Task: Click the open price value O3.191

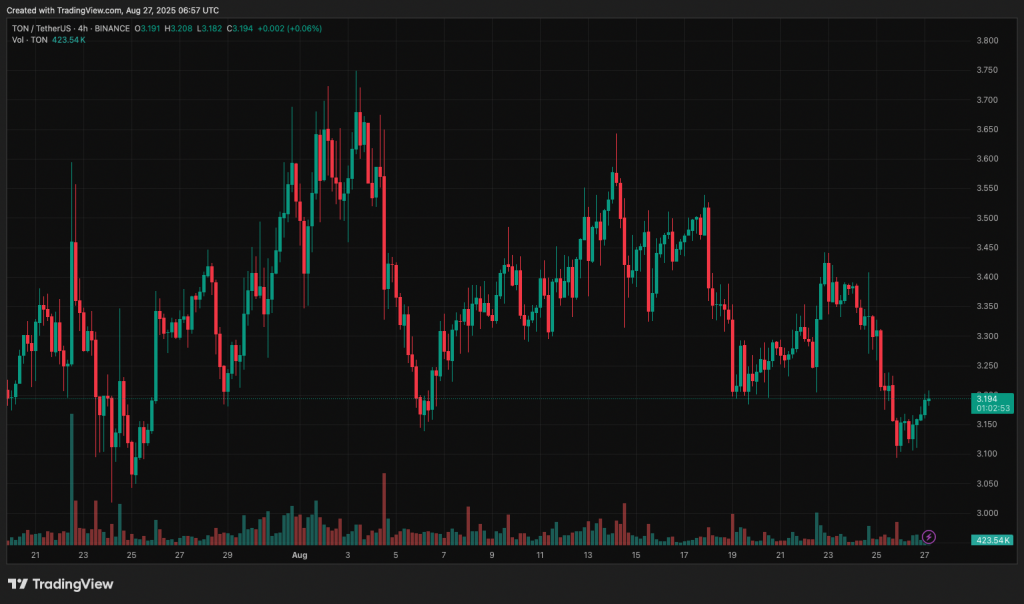Action: [149, 28]
